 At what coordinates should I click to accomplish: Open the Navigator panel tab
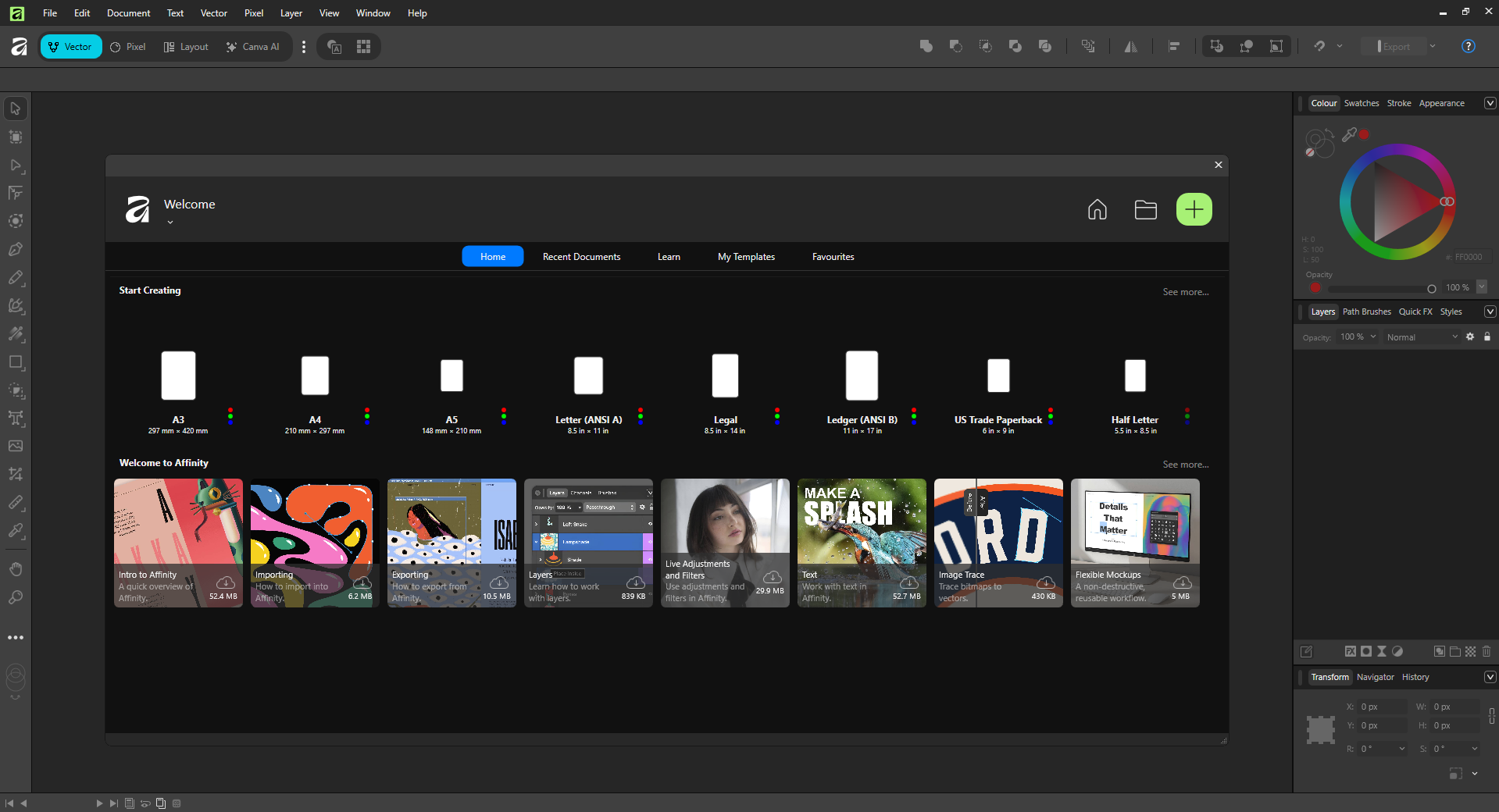1375,677
